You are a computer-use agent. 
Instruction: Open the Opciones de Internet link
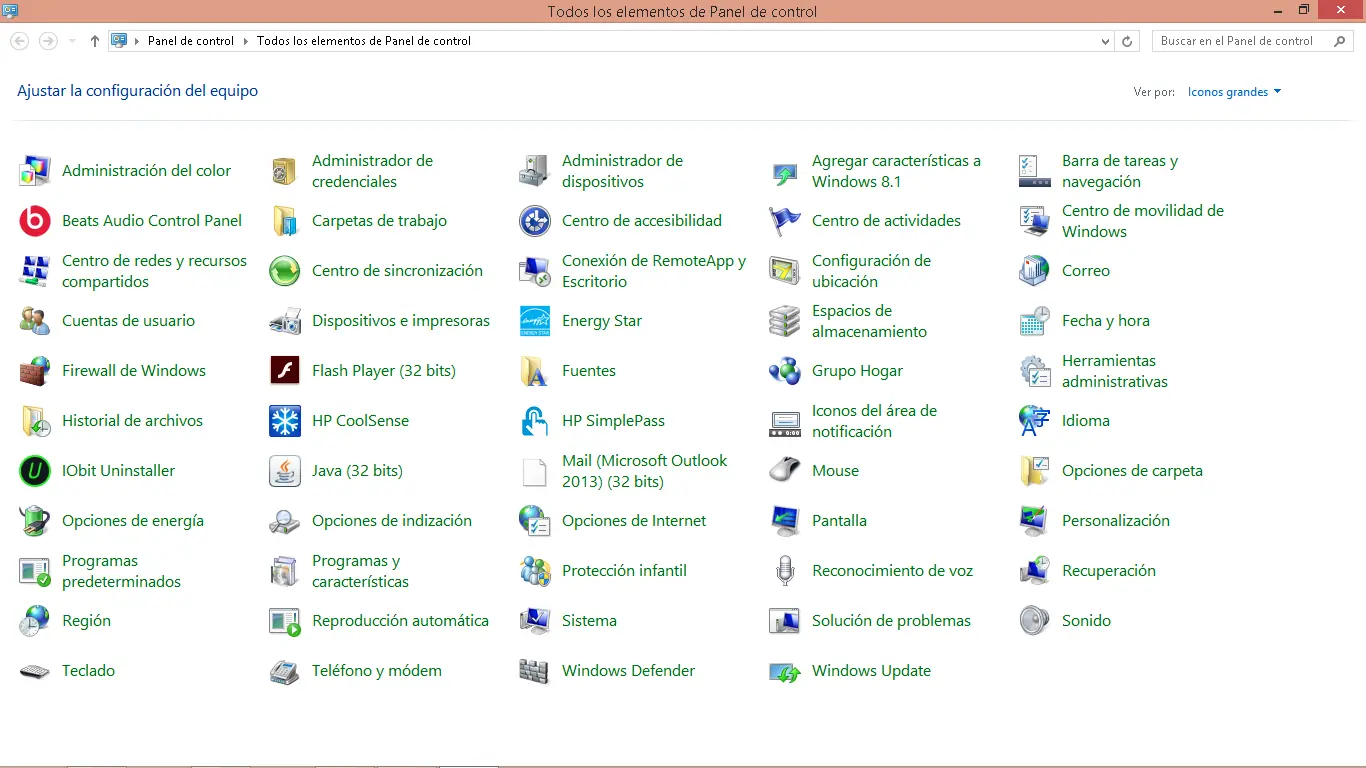pyautogui.click(x=634, y=521)
